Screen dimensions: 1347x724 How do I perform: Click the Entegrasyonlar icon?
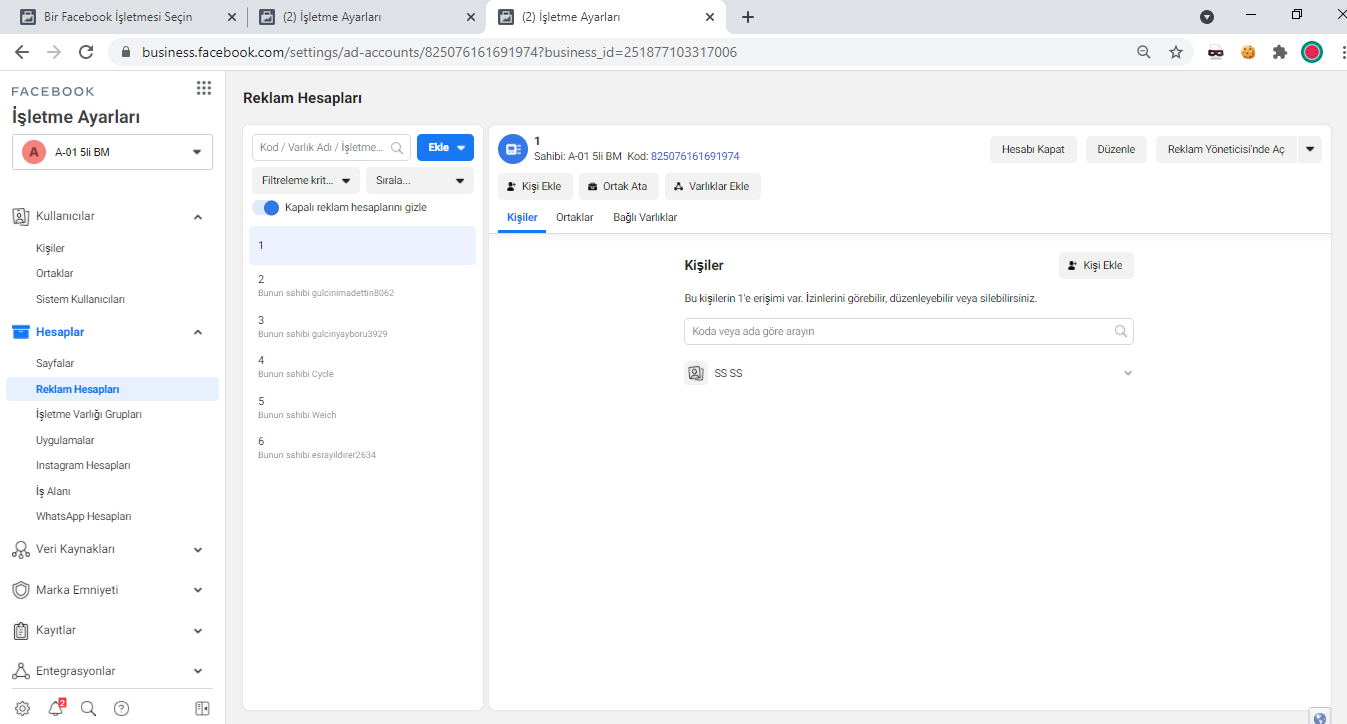(20, 671)
